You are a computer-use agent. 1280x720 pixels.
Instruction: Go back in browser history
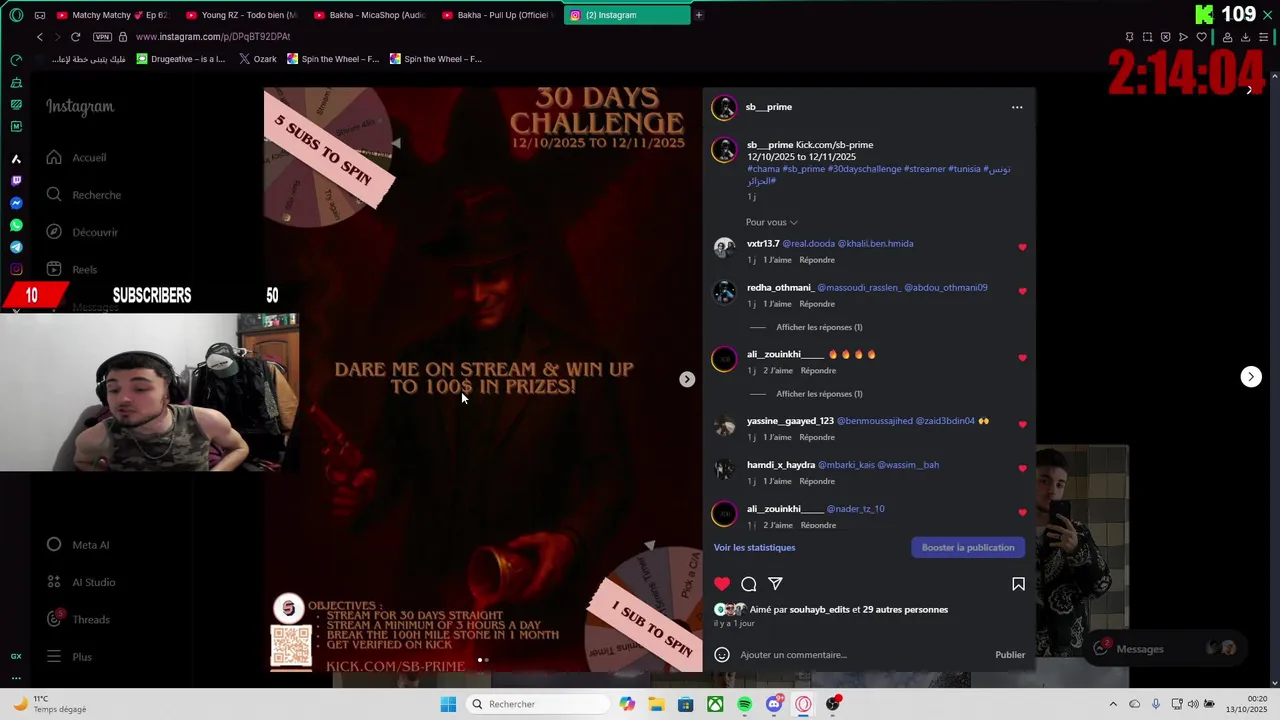40,37
